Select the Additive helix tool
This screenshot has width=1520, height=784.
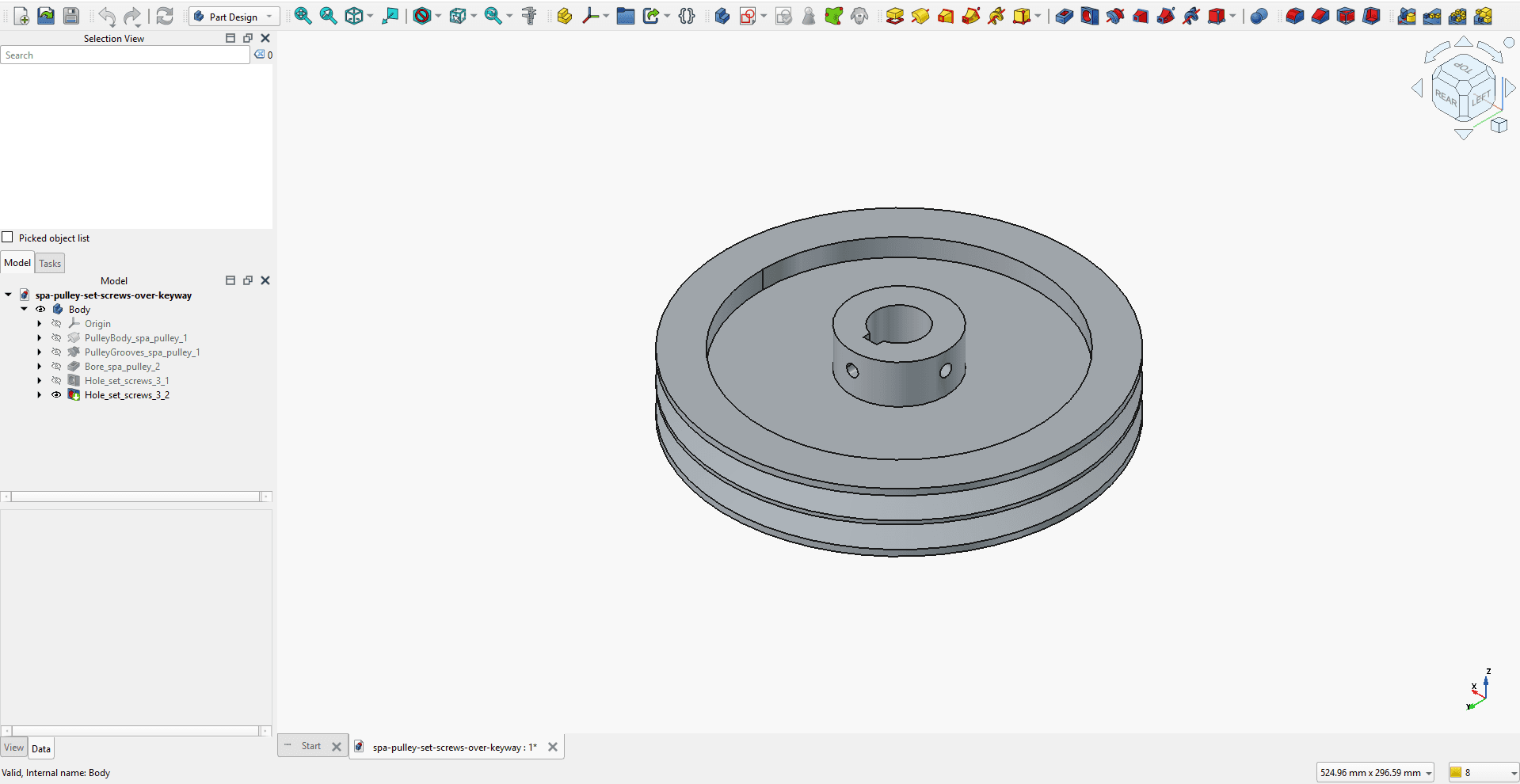pos(996,16)
